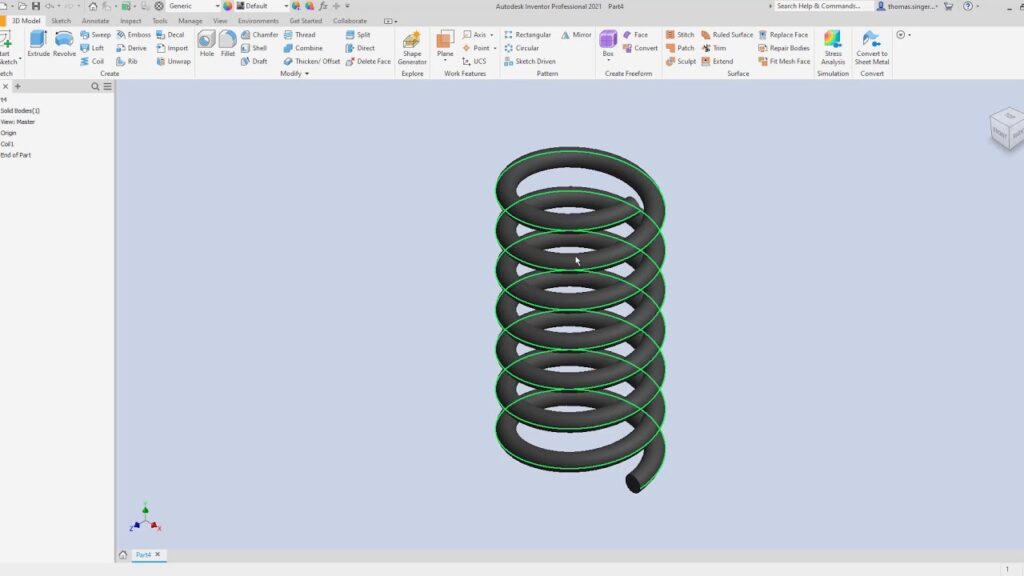This screenshot has width=1024, height=576.
Task: Select the Extend surface tool
Action: pos(717,61)
